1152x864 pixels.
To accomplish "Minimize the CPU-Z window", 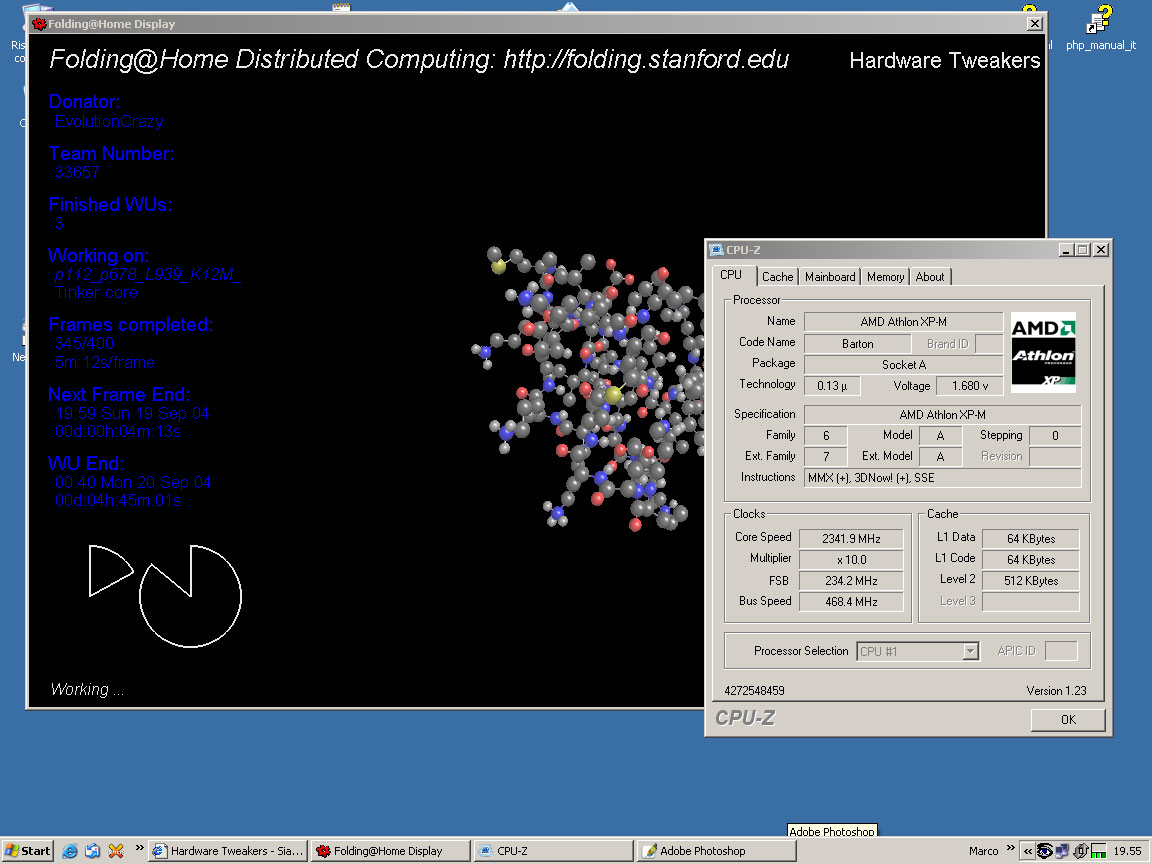I will point(1066,250).
